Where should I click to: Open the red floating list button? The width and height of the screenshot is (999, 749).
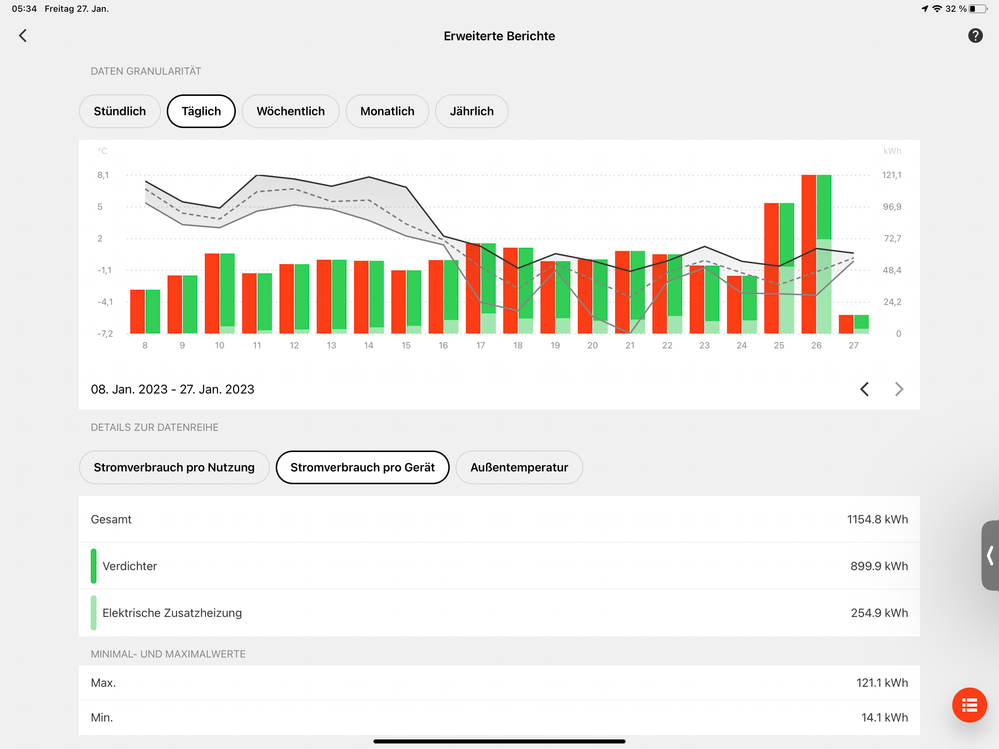pyautogui.click(x=968, y=705)
